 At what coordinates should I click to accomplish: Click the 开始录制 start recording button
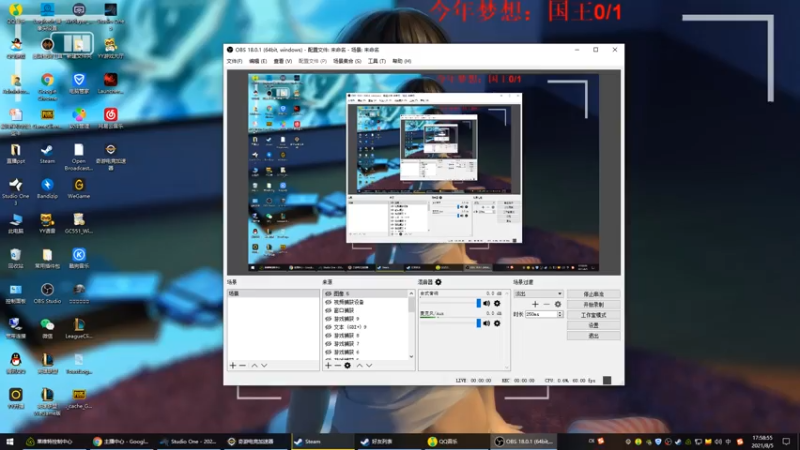[593, 305]
